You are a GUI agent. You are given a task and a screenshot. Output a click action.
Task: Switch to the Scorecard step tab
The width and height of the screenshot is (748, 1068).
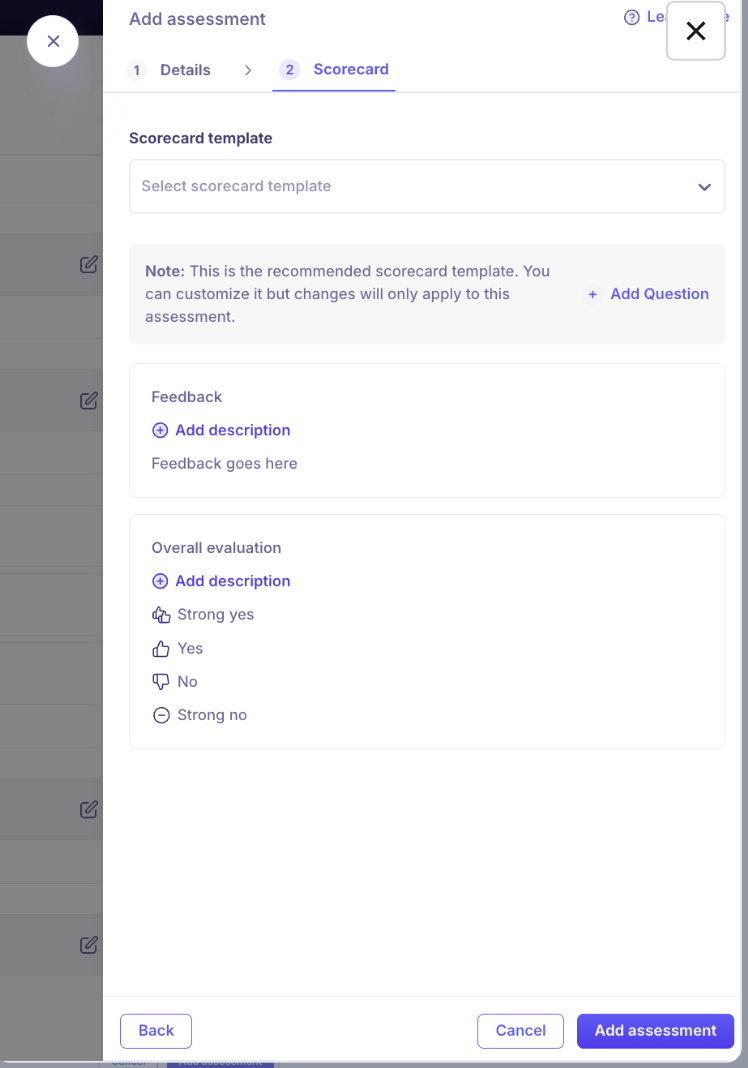334,69
